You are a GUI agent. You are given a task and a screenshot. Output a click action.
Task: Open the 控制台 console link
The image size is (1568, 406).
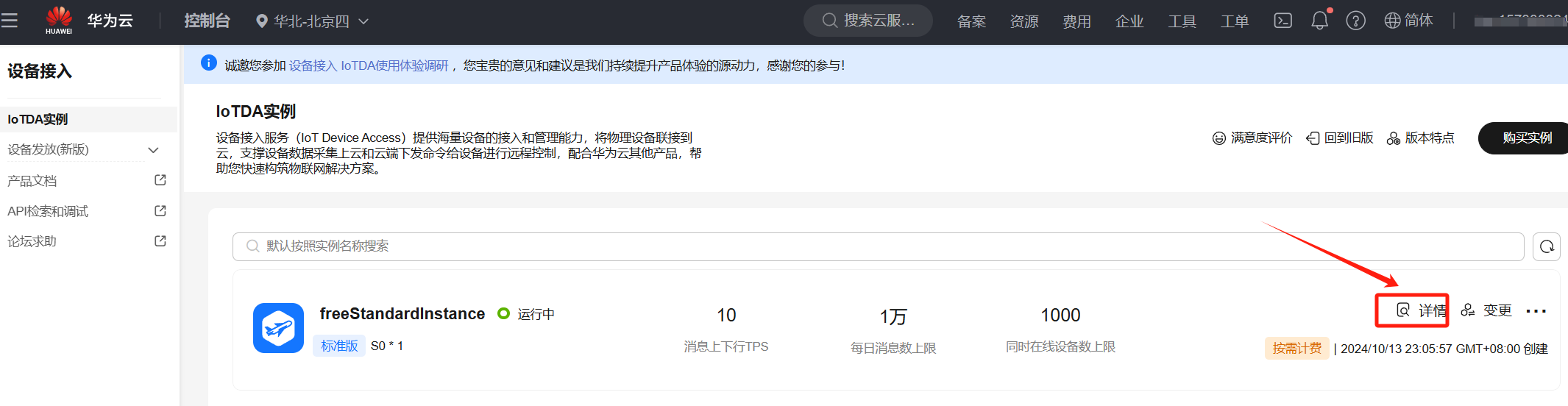coord(207,21)
